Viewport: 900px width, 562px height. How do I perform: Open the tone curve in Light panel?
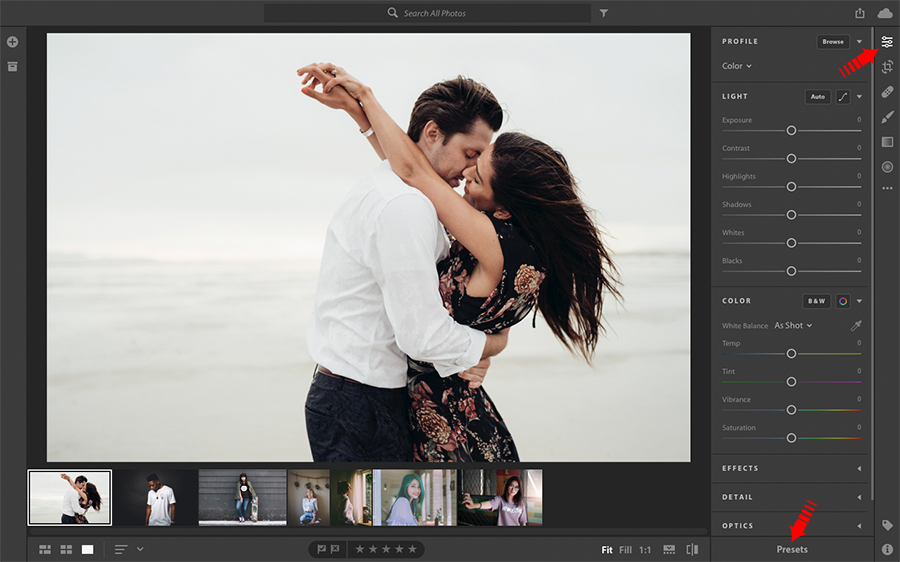(842, 97)
